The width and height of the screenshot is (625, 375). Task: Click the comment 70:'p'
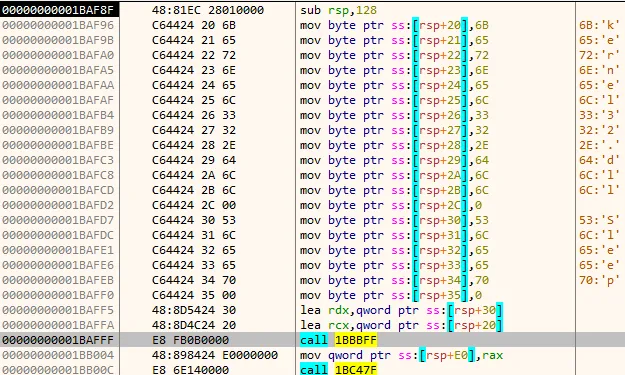(x=599, y=280)
